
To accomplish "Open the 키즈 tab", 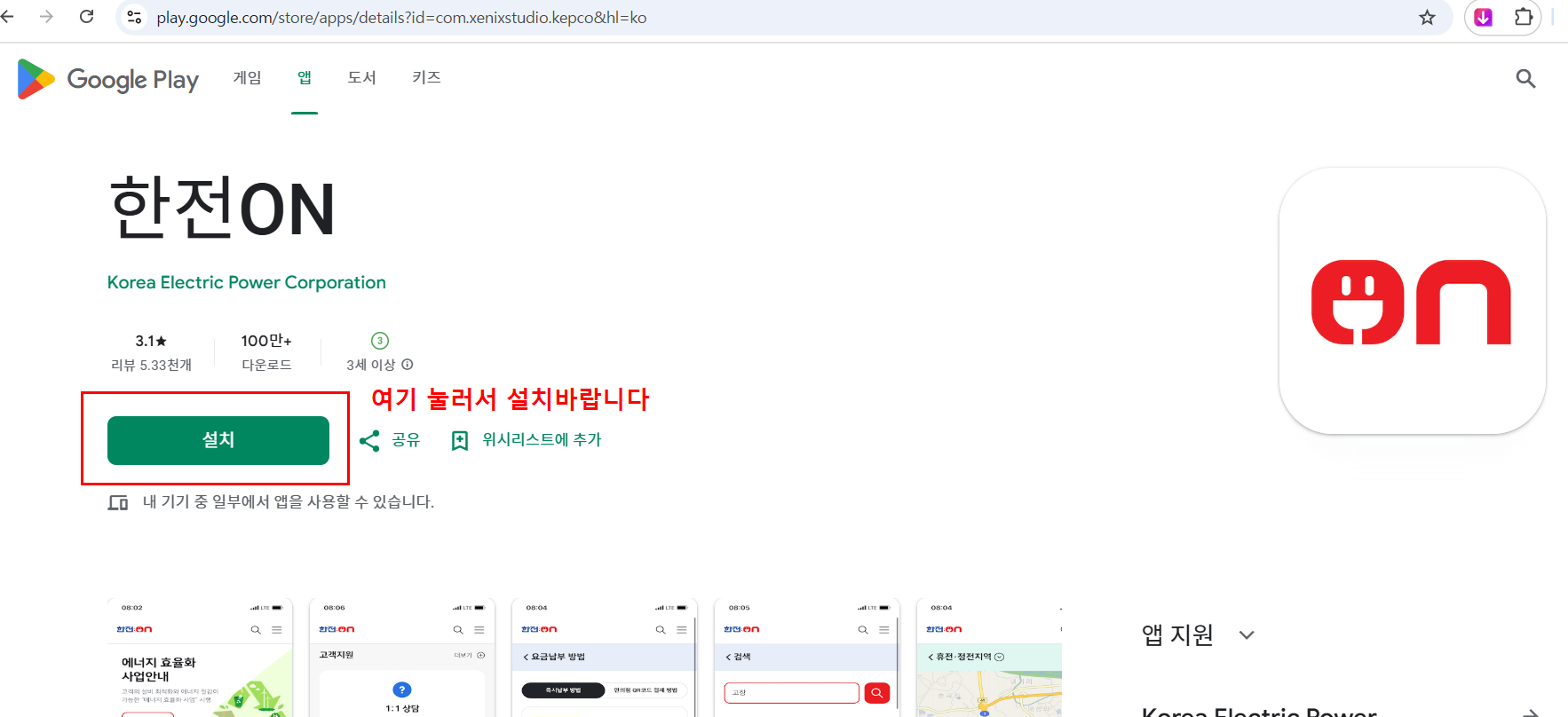I will click(x=426, y=78).
